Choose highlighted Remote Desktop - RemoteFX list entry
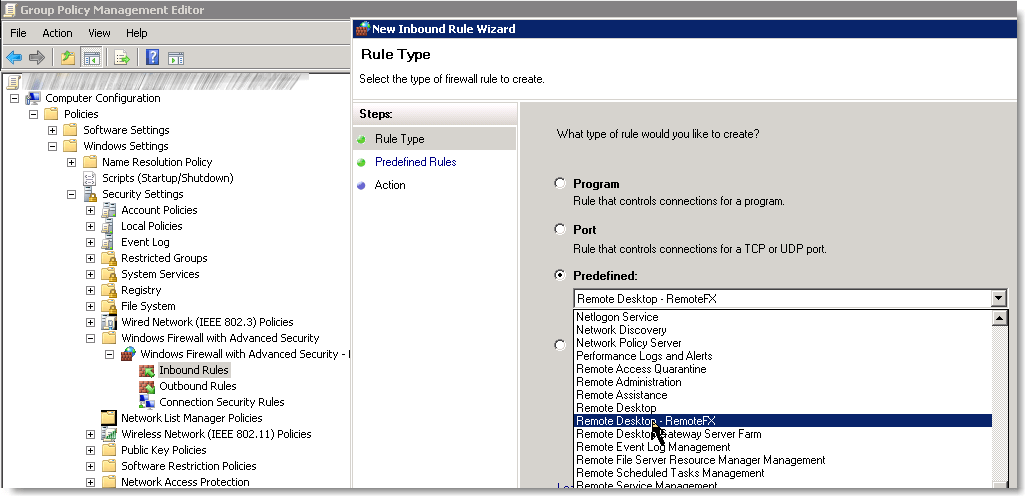 (x=783, y=421)
